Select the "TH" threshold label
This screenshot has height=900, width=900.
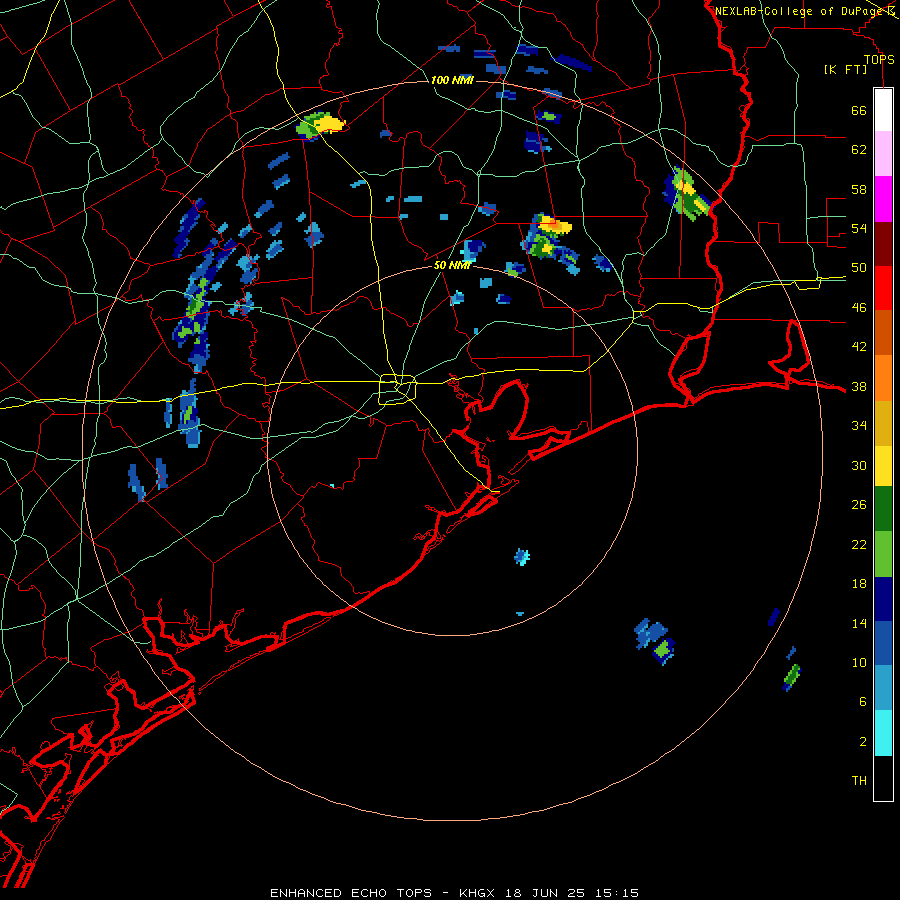click(859, 781)
